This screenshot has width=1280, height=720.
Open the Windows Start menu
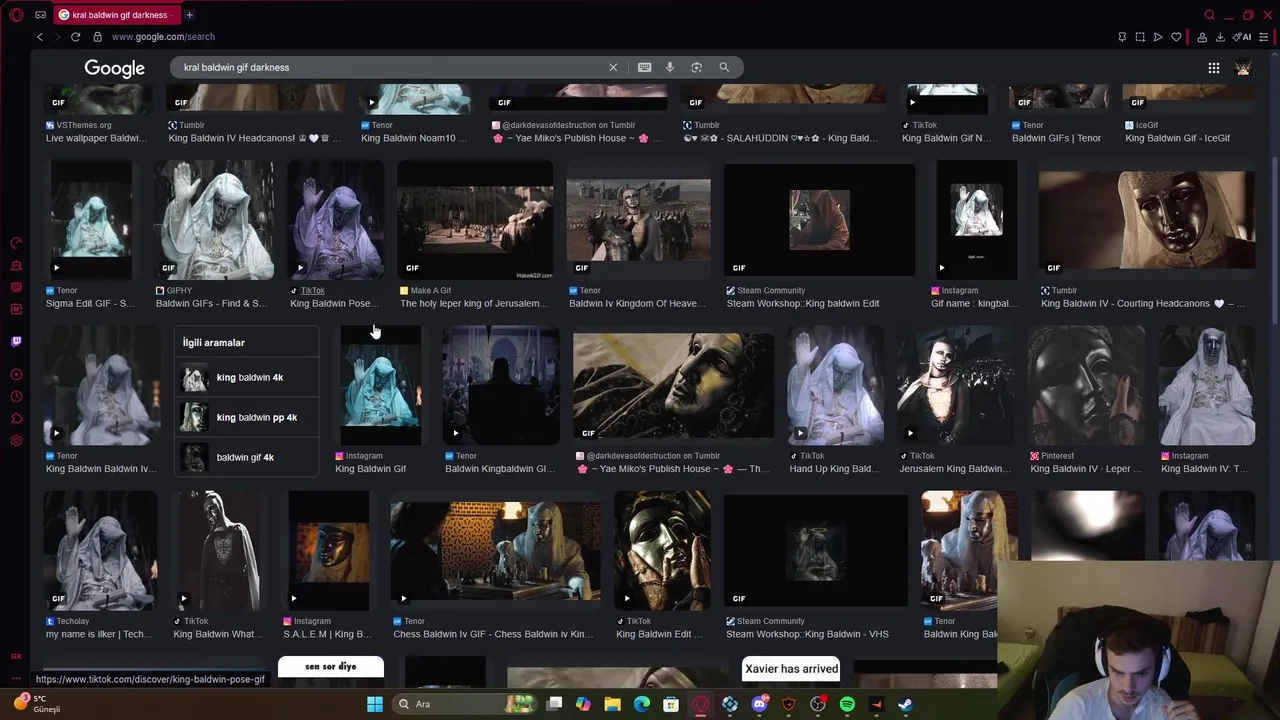375,704
